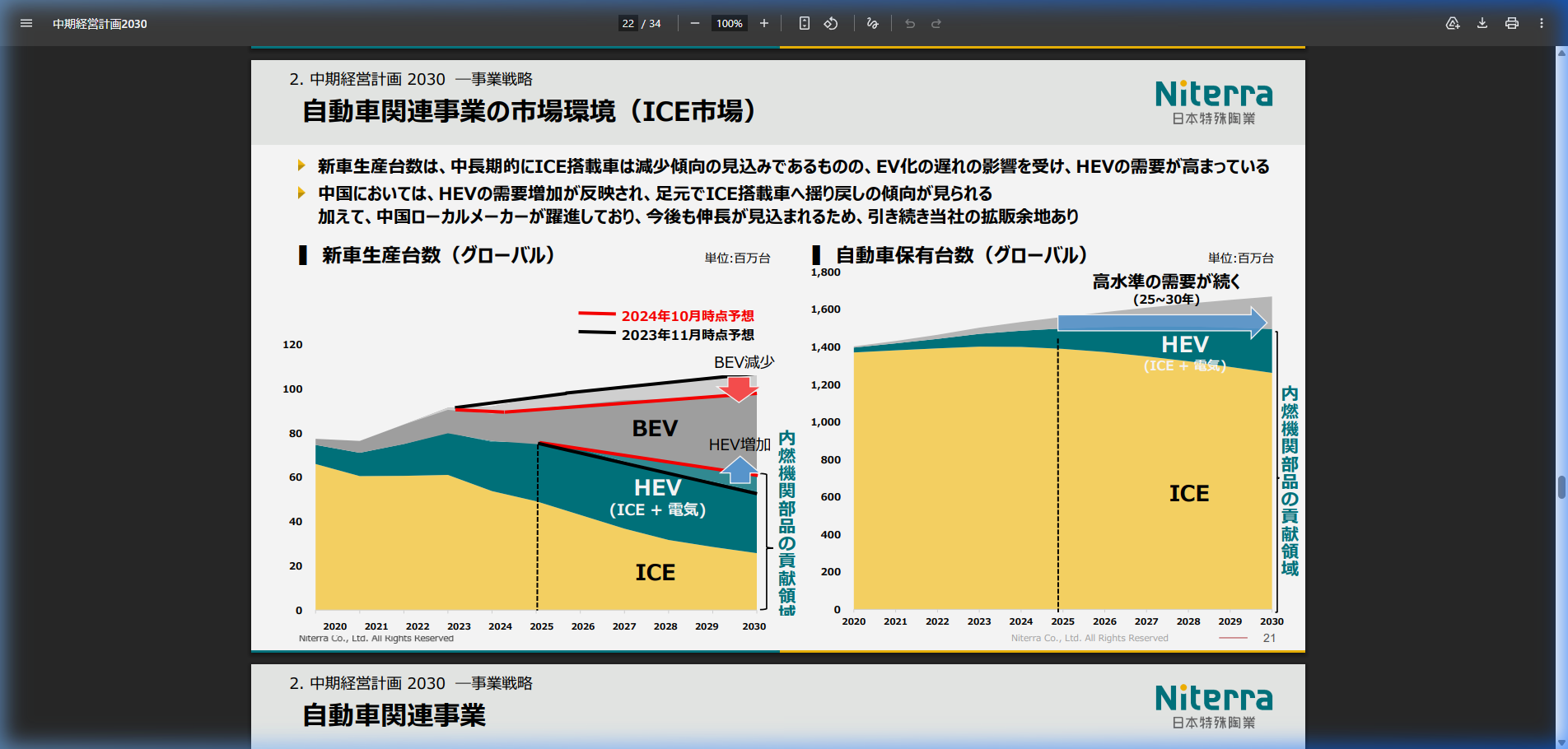Click the document title 中期経営計画2030
1568x749 pixels.
[100, 24]
